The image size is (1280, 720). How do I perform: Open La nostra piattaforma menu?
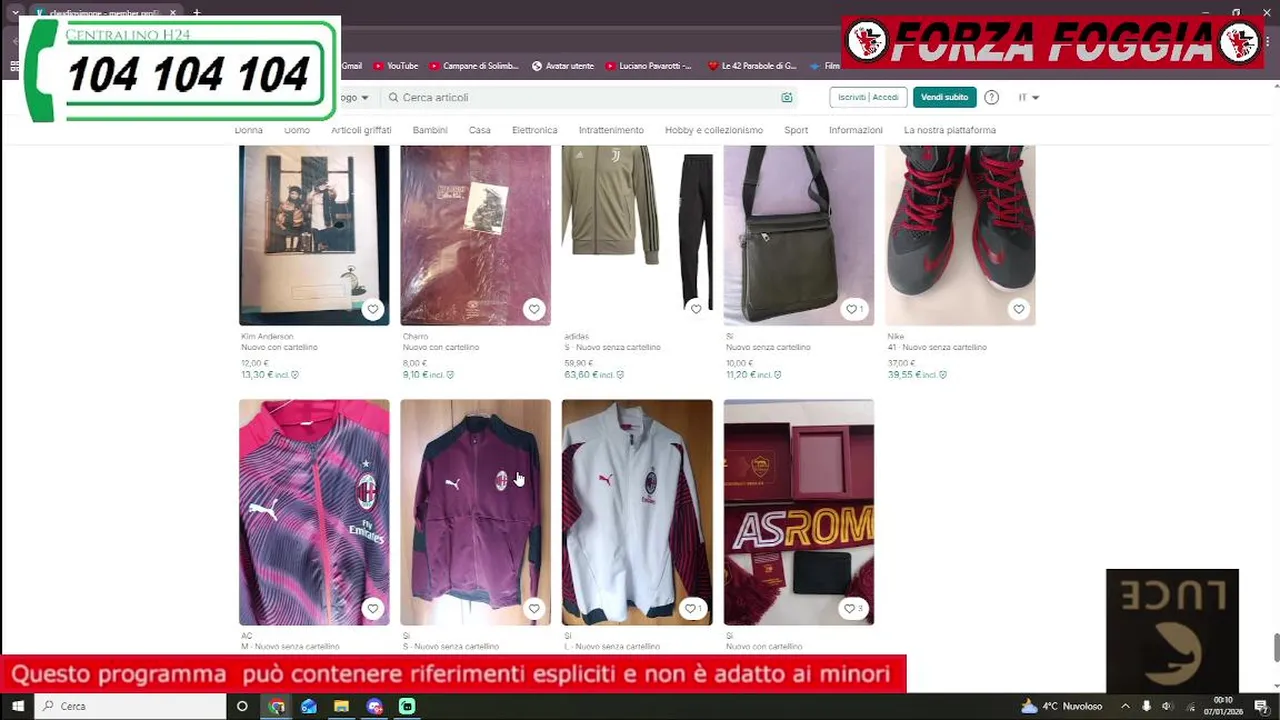click(x=950, y=130)
